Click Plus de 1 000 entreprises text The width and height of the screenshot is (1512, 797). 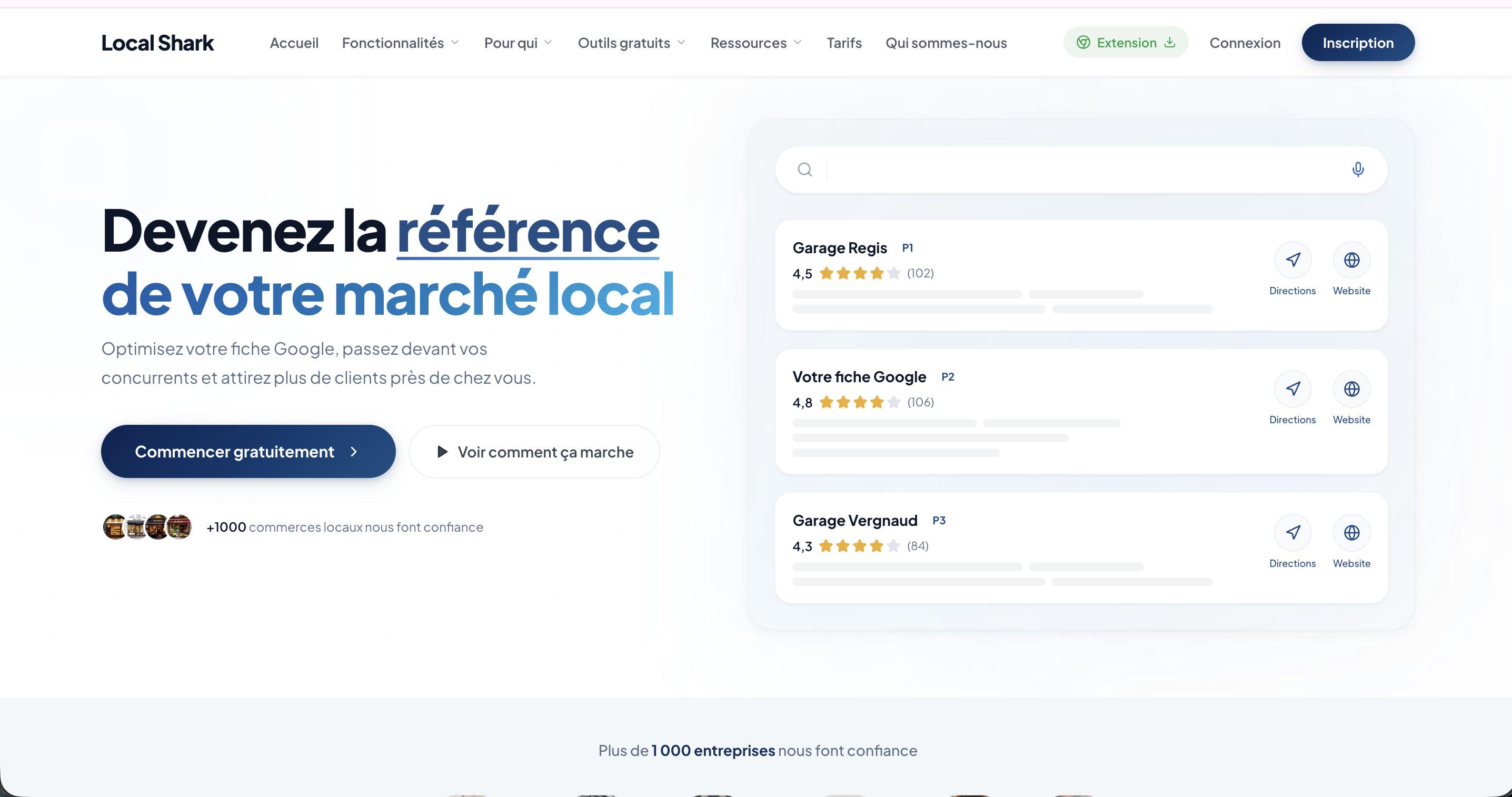tap(757, 751)
